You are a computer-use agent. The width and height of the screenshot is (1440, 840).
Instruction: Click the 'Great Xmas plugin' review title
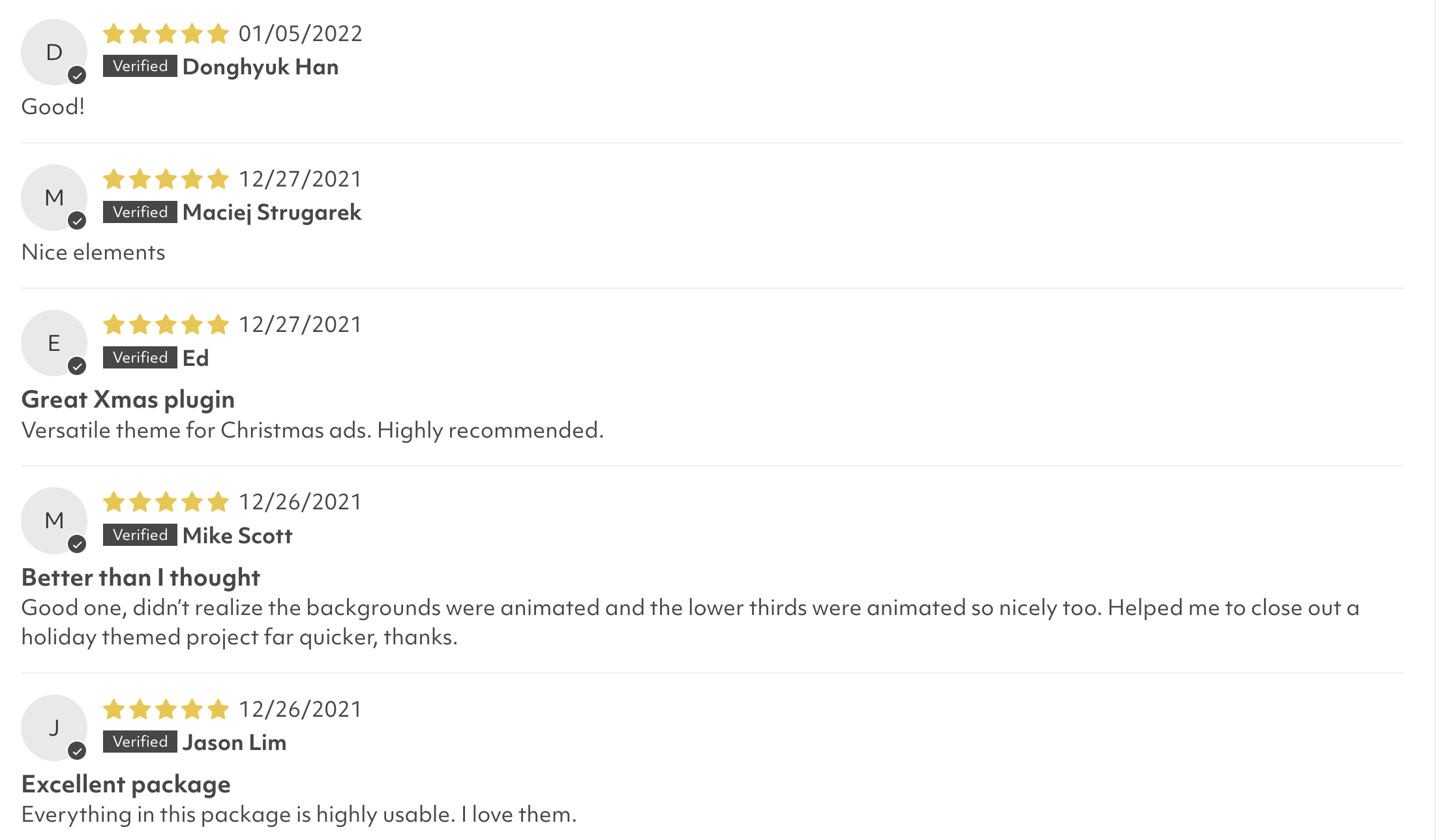(x=128, y=400)
